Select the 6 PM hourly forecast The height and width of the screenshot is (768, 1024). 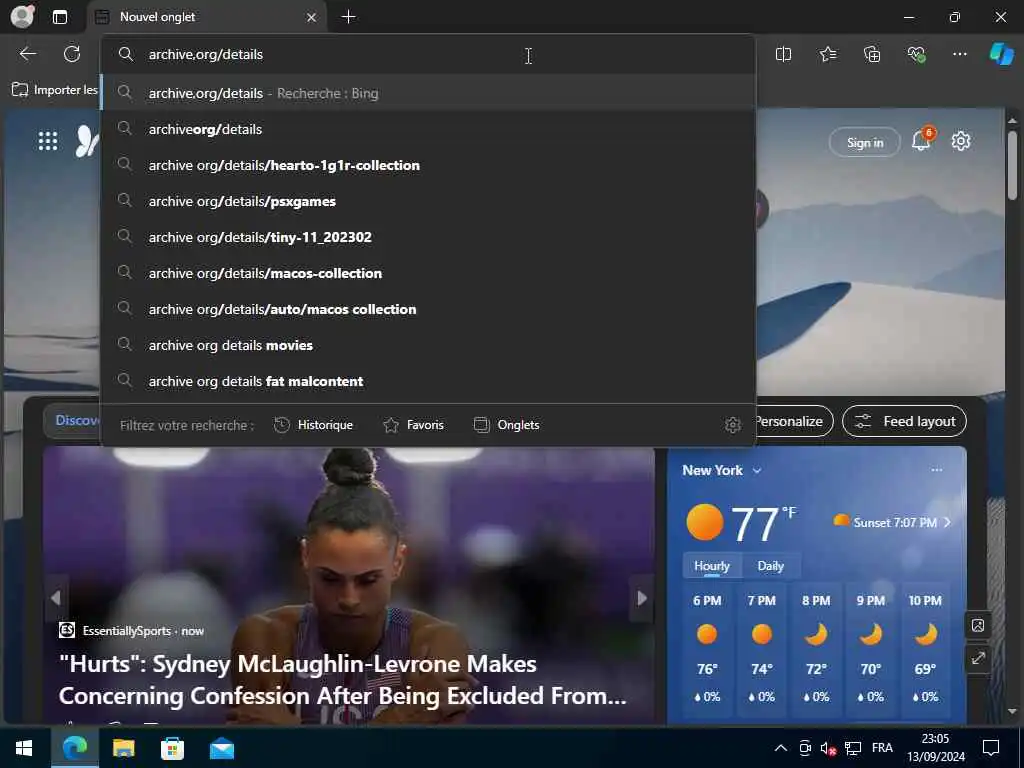pyautogui.click(x=707, y=650)
